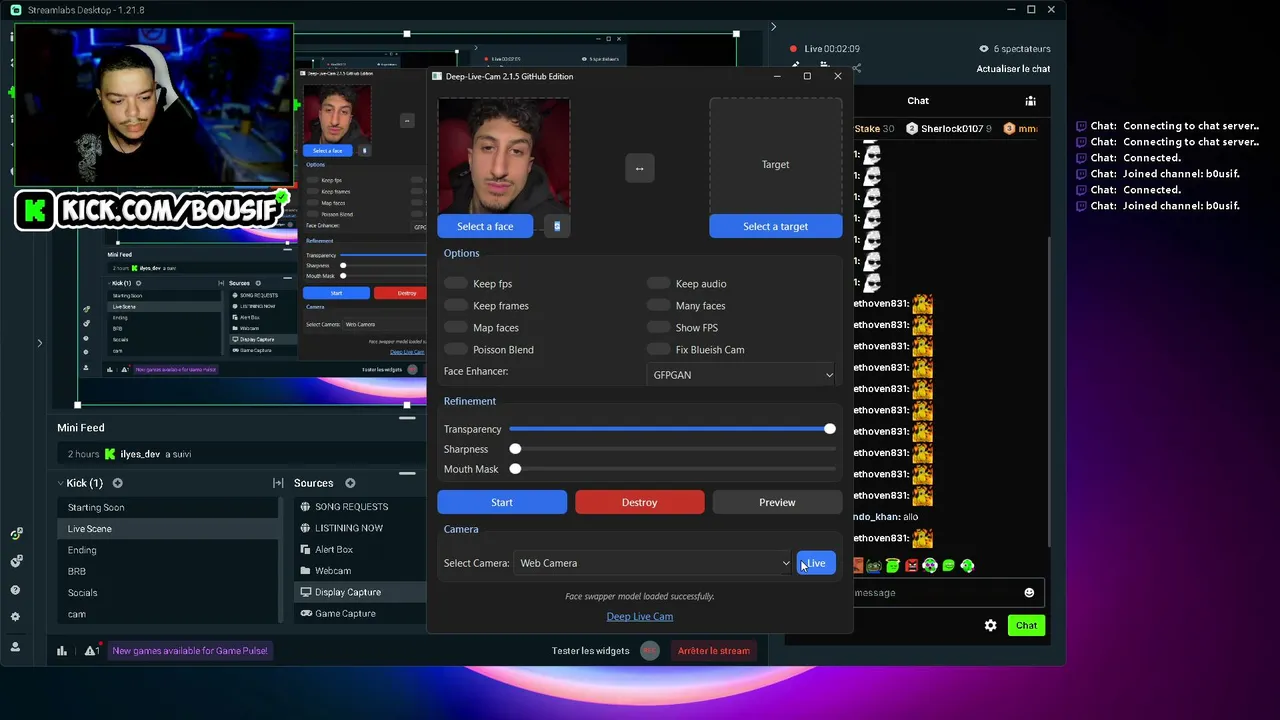
Task: Switch to the cam scene
Action: [x=168, y=614]
